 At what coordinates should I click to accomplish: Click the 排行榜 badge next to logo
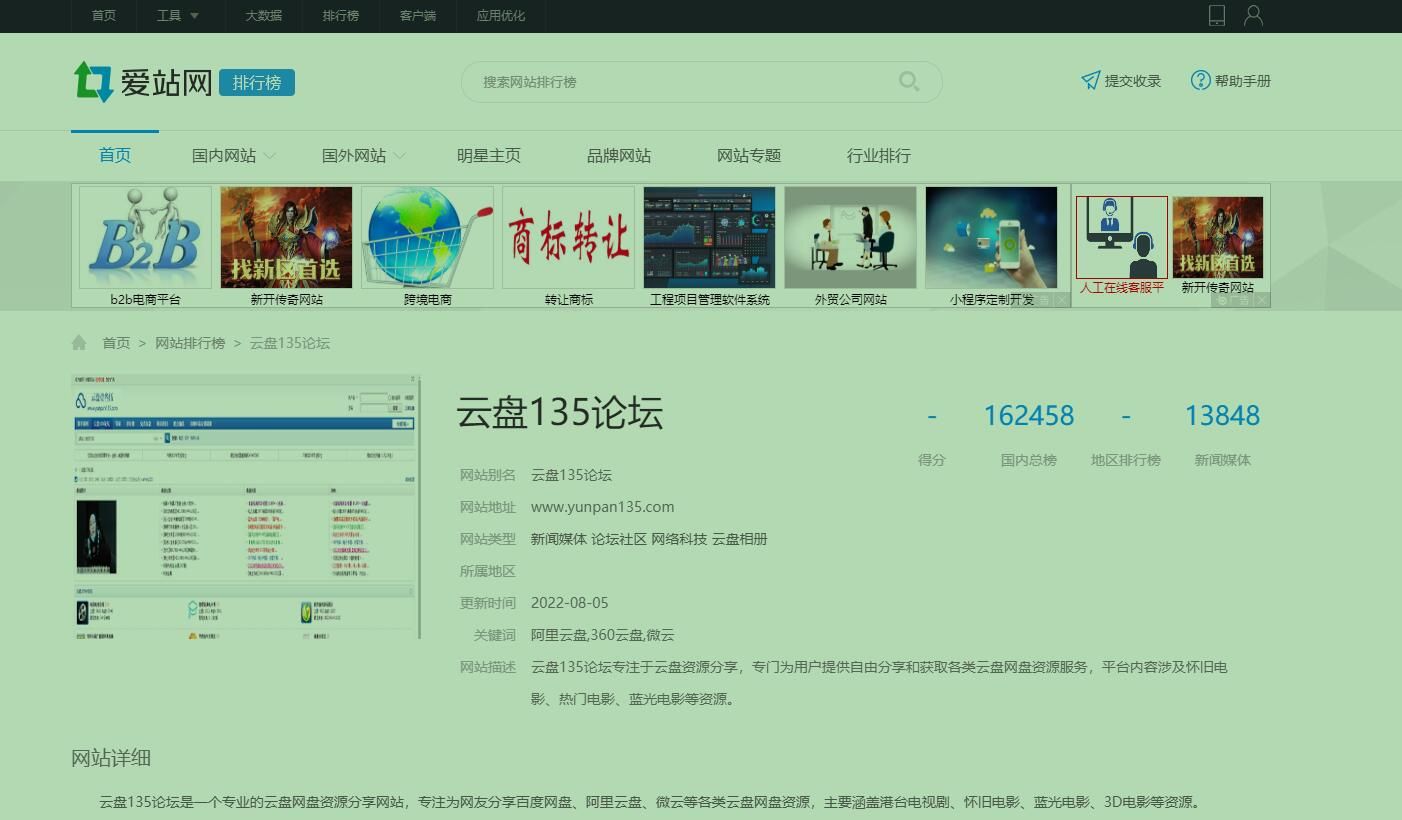pos(257,82)
